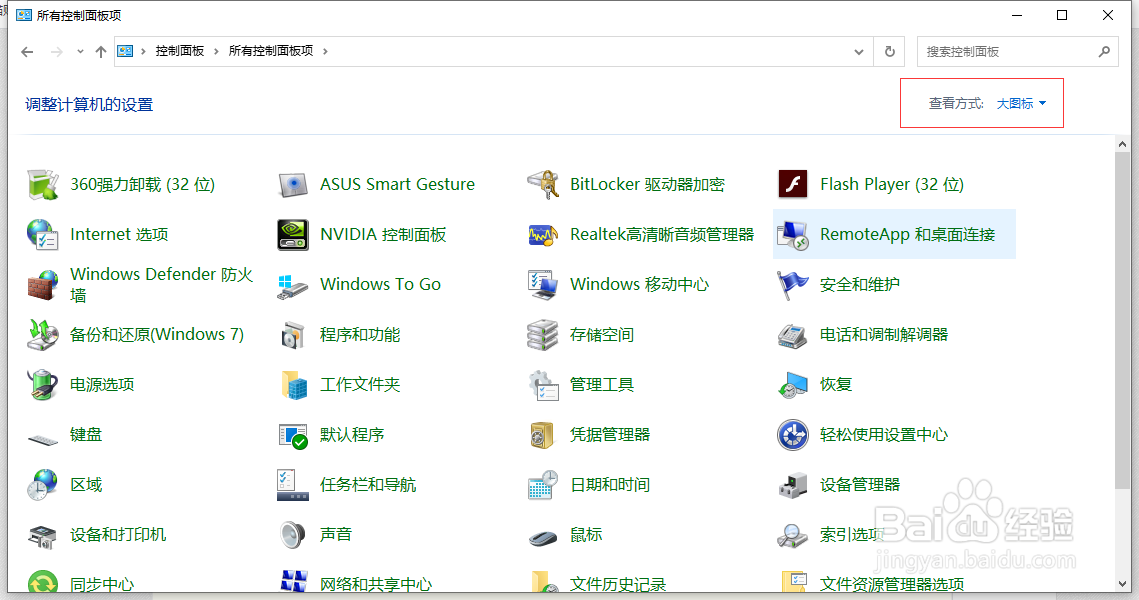This screenshot has width=1139, height=600.
Task: Open the NVIDIA 控制面板 icon
Action: (x=293, y=235)
